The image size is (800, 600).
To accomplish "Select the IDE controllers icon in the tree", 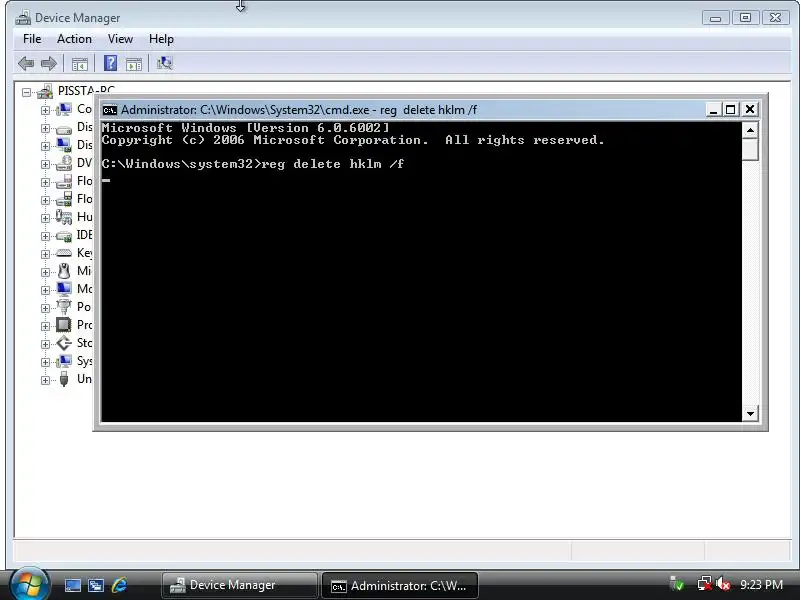I will pyautogui.click(x=64, y=236).
